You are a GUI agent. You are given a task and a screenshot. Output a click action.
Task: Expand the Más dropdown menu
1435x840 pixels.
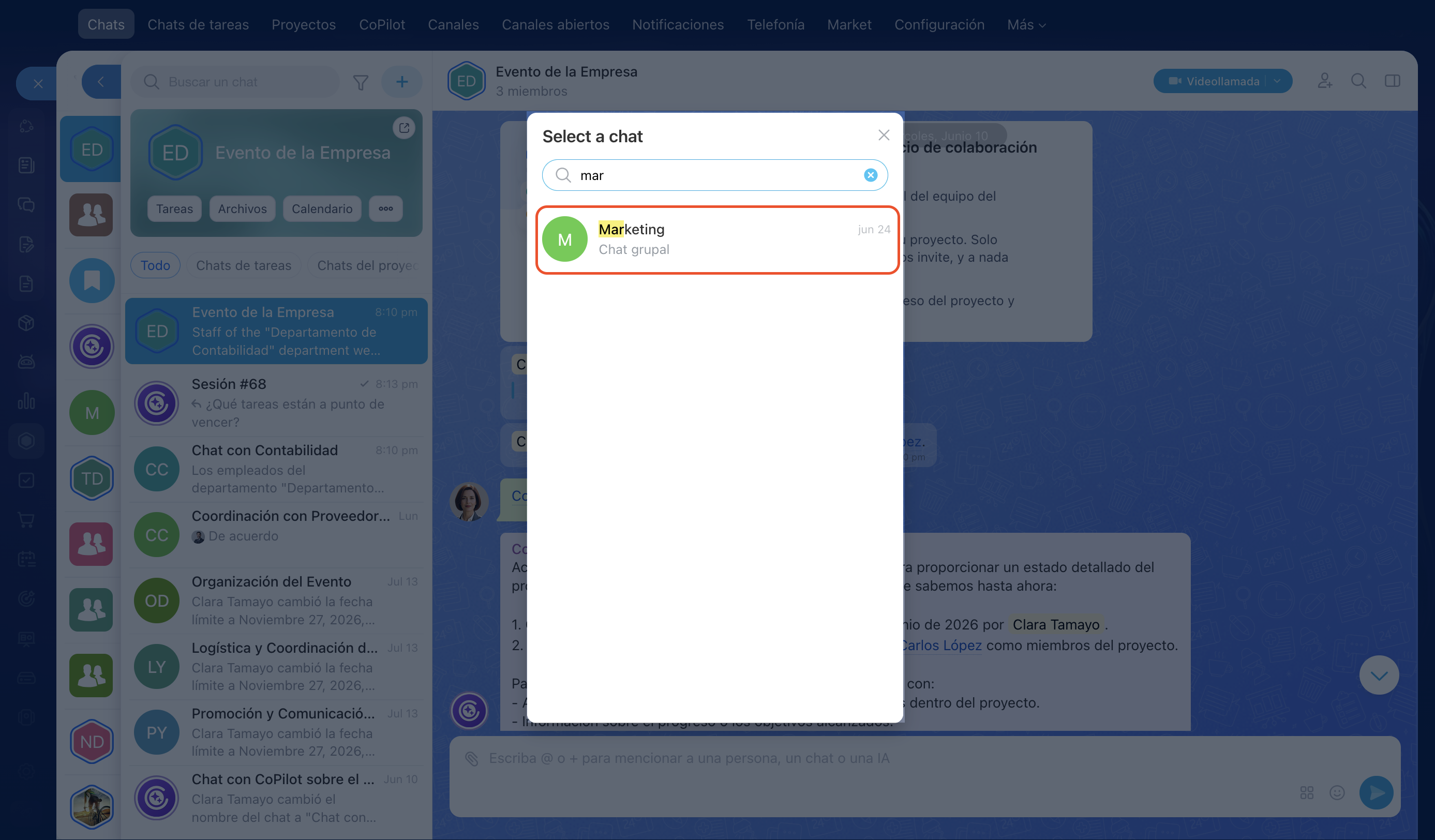tap(1026, 24)
